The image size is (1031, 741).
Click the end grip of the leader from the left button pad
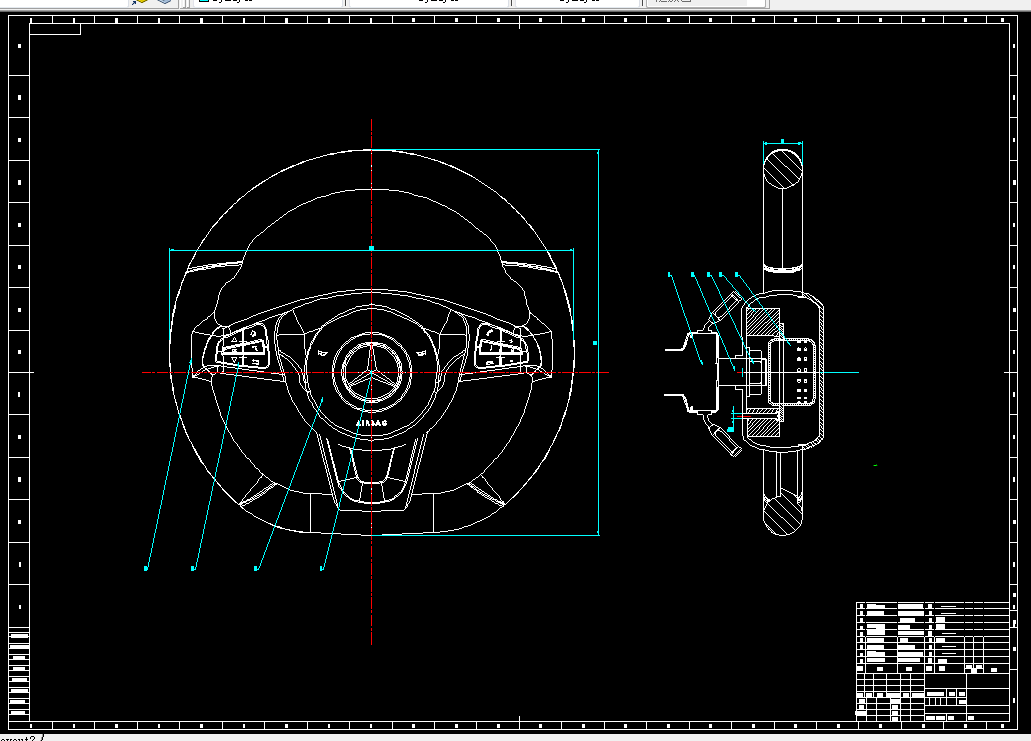pyautogui.click(x=193, y=568)
